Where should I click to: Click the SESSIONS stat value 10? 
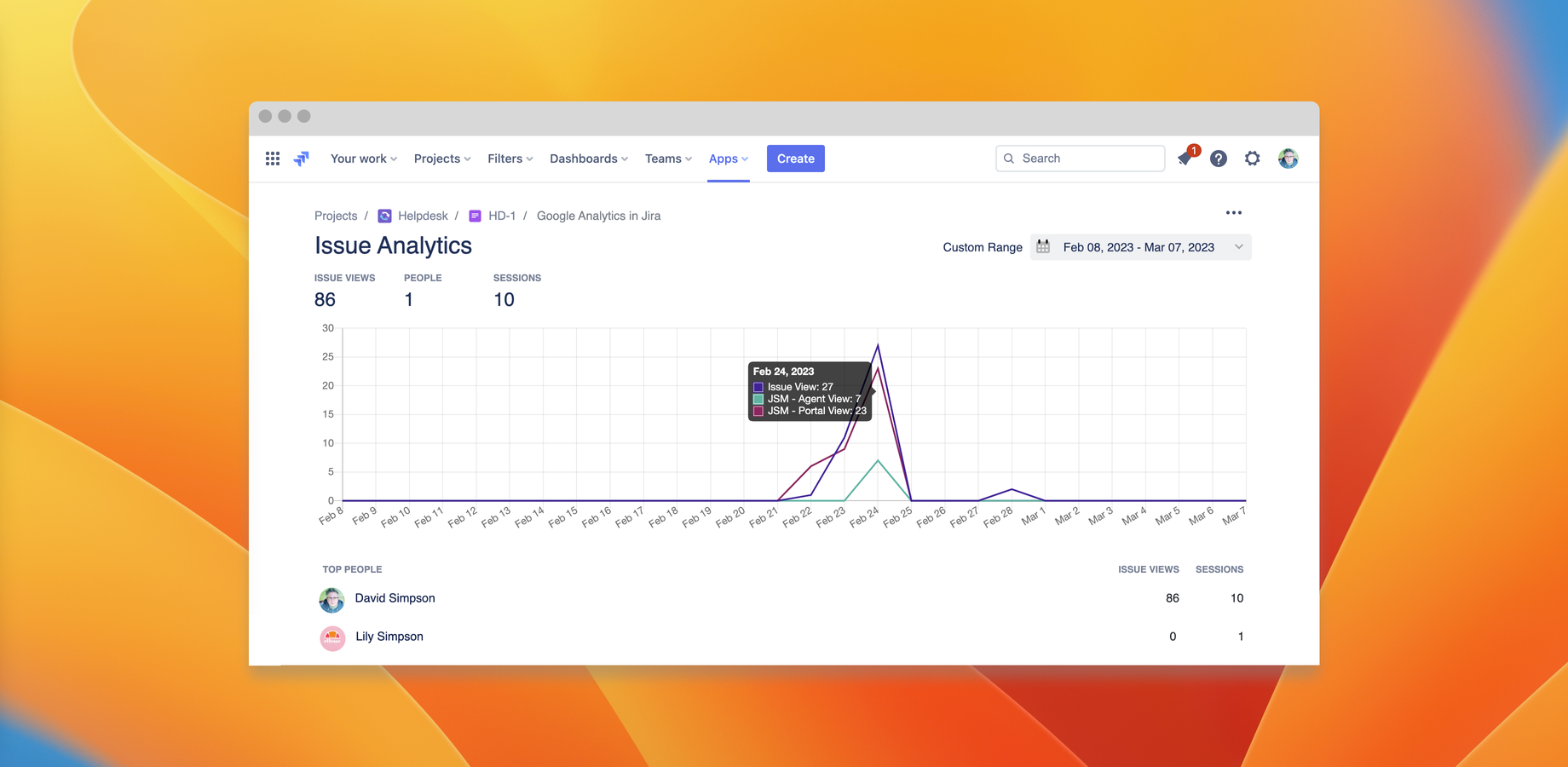[504, 300]
